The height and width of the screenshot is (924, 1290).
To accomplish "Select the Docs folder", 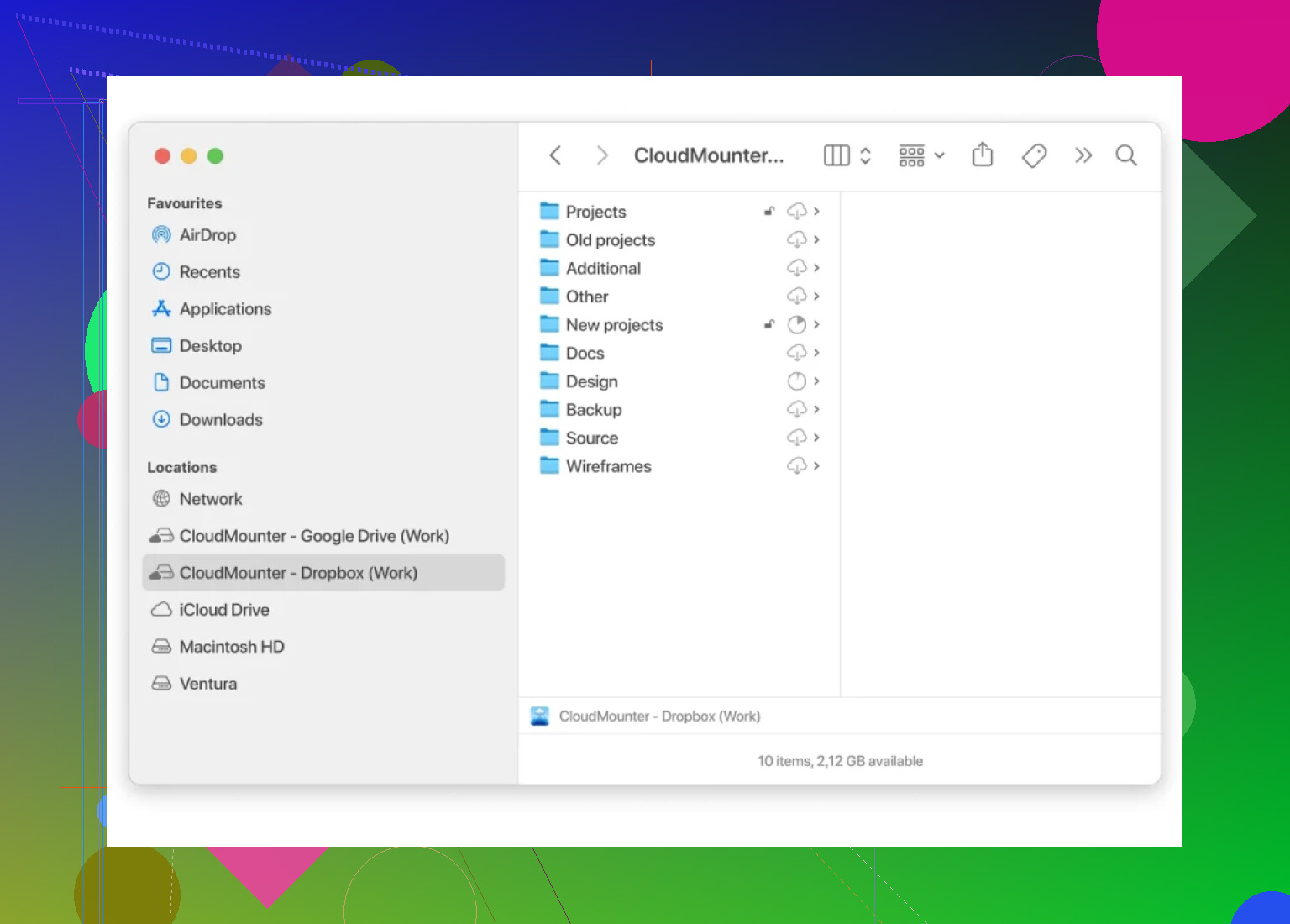I will click(679, 353).
